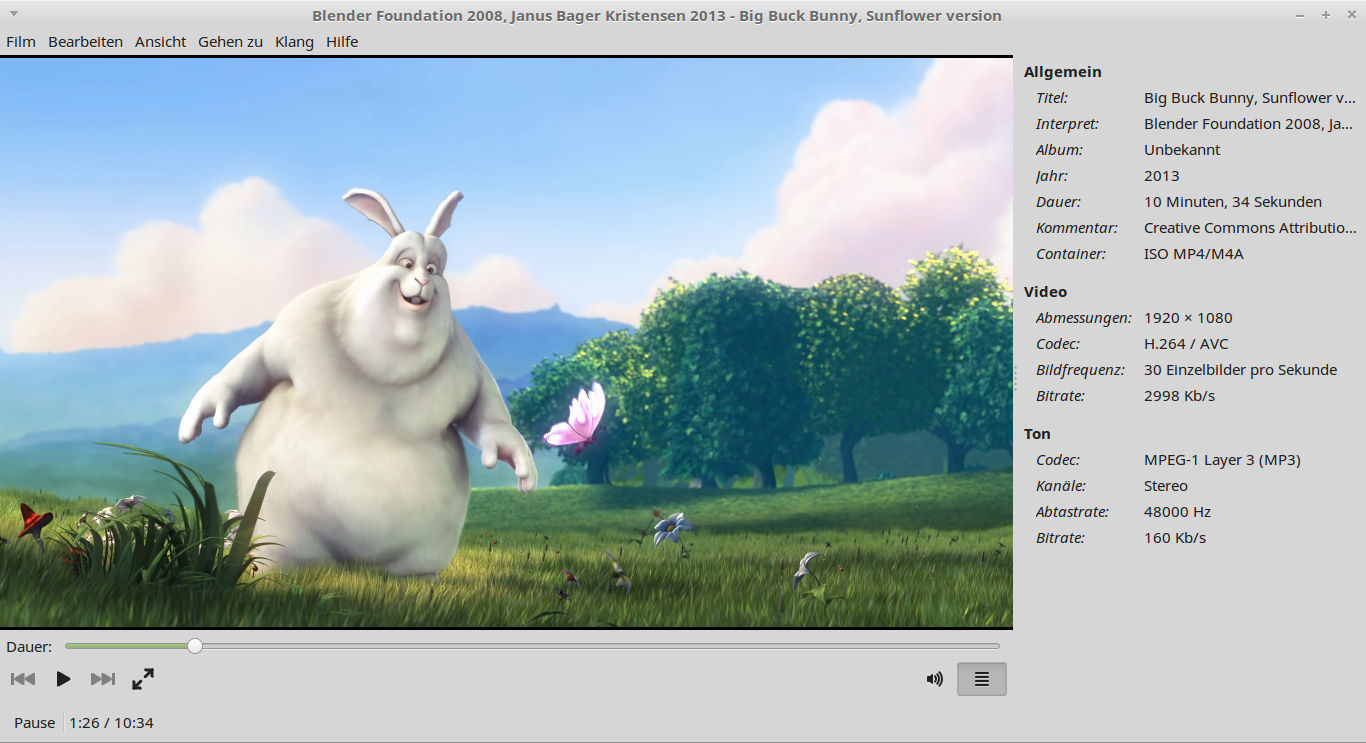Click the time display 1:26 / 10:34
This screenshot has width=1366, height=743.
click(111, 723)
